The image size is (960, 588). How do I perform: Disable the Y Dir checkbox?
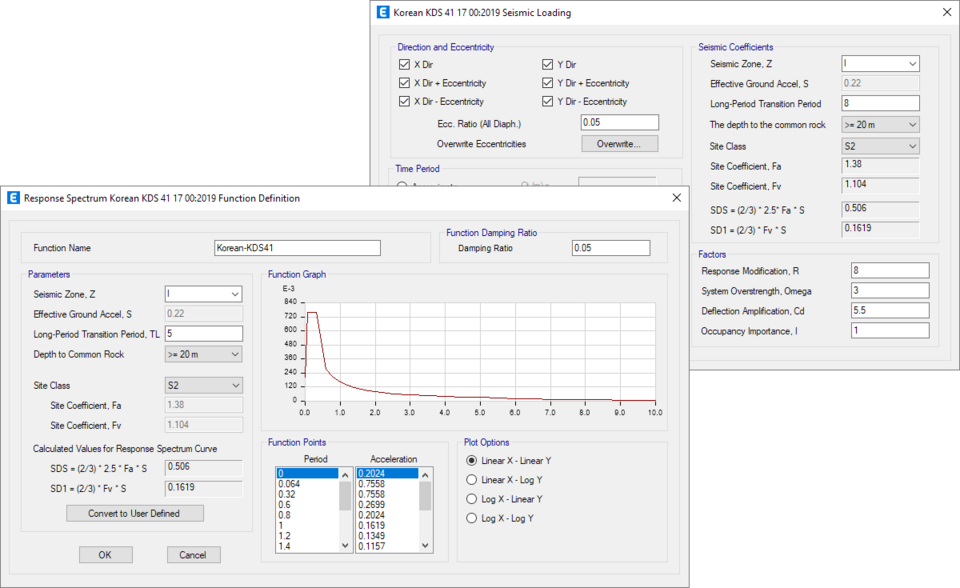pyautogui.click(x=548, y=63)
